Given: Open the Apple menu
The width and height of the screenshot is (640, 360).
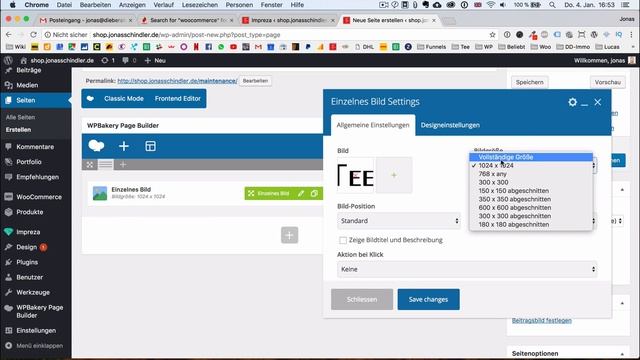Looking at the screenshot, I should (13, 5).
